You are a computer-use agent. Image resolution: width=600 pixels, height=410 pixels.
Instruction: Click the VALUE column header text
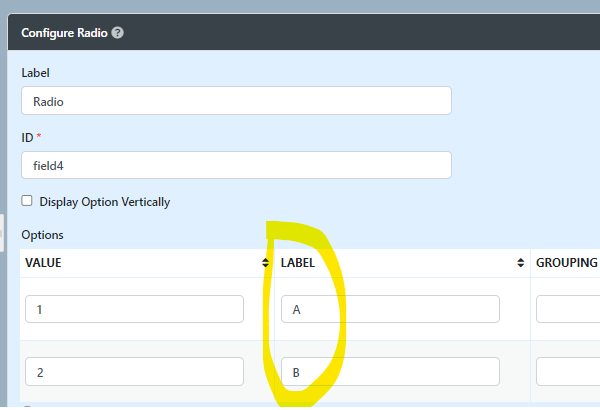coord(43,263)
